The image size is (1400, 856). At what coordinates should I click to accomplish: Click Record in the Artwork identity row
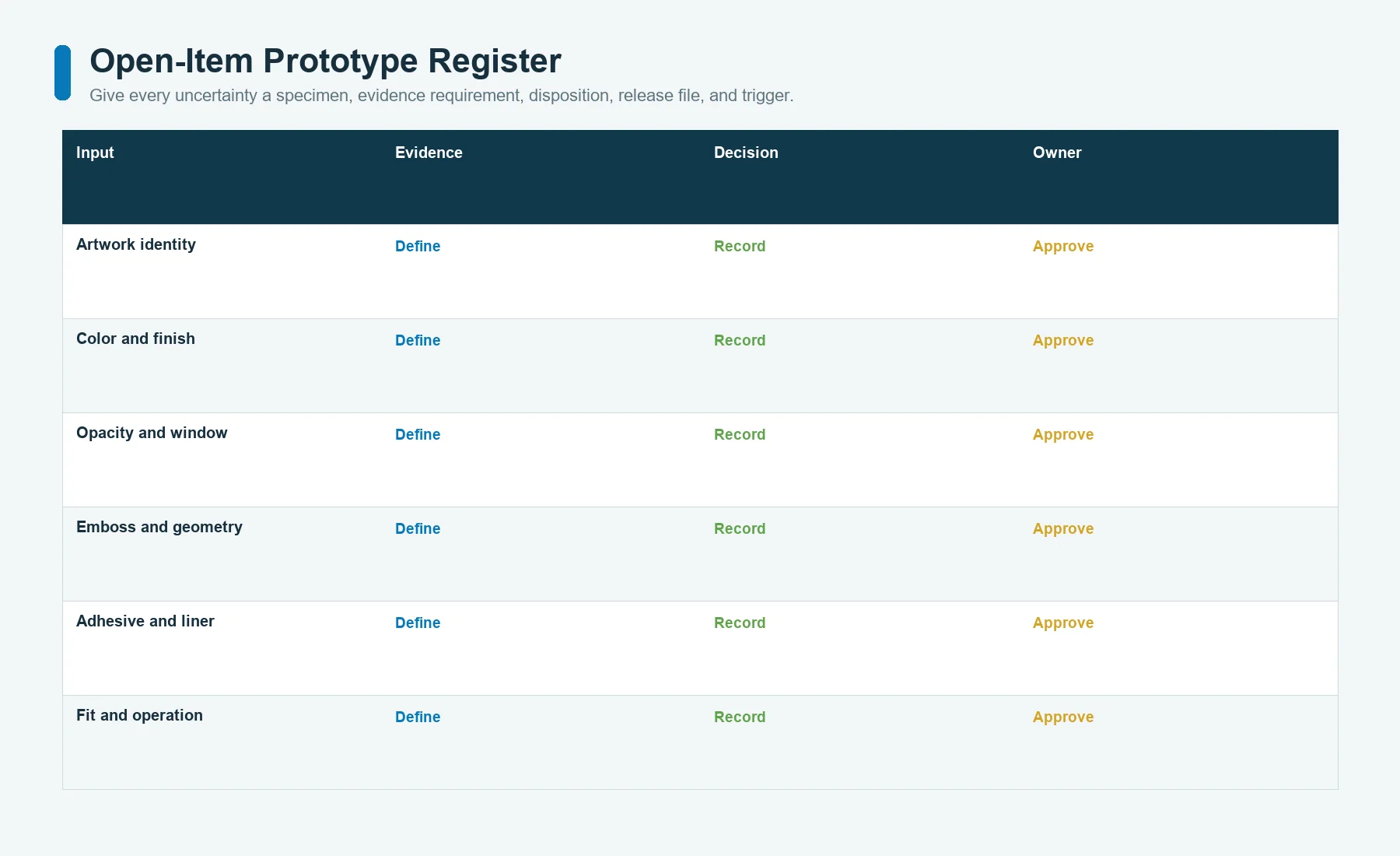click(740, 246)
